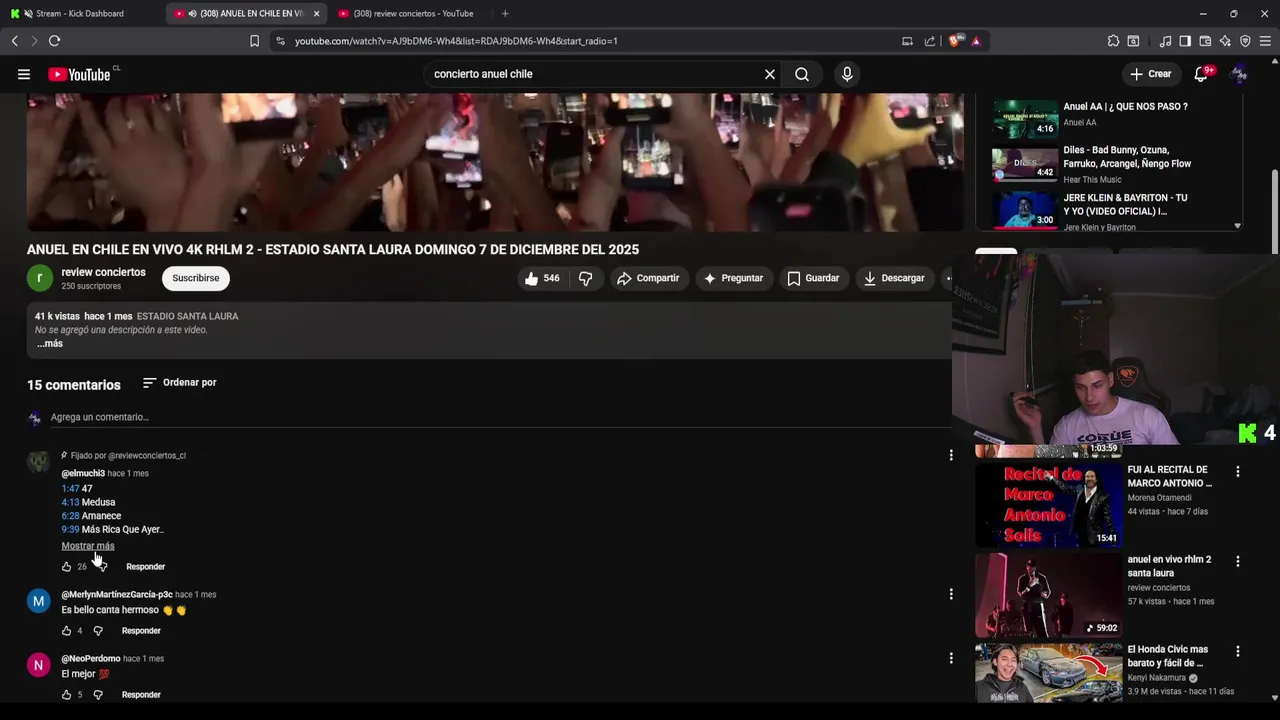Switch to Stream - Kick Dashboard tab

tap(80, 14)
